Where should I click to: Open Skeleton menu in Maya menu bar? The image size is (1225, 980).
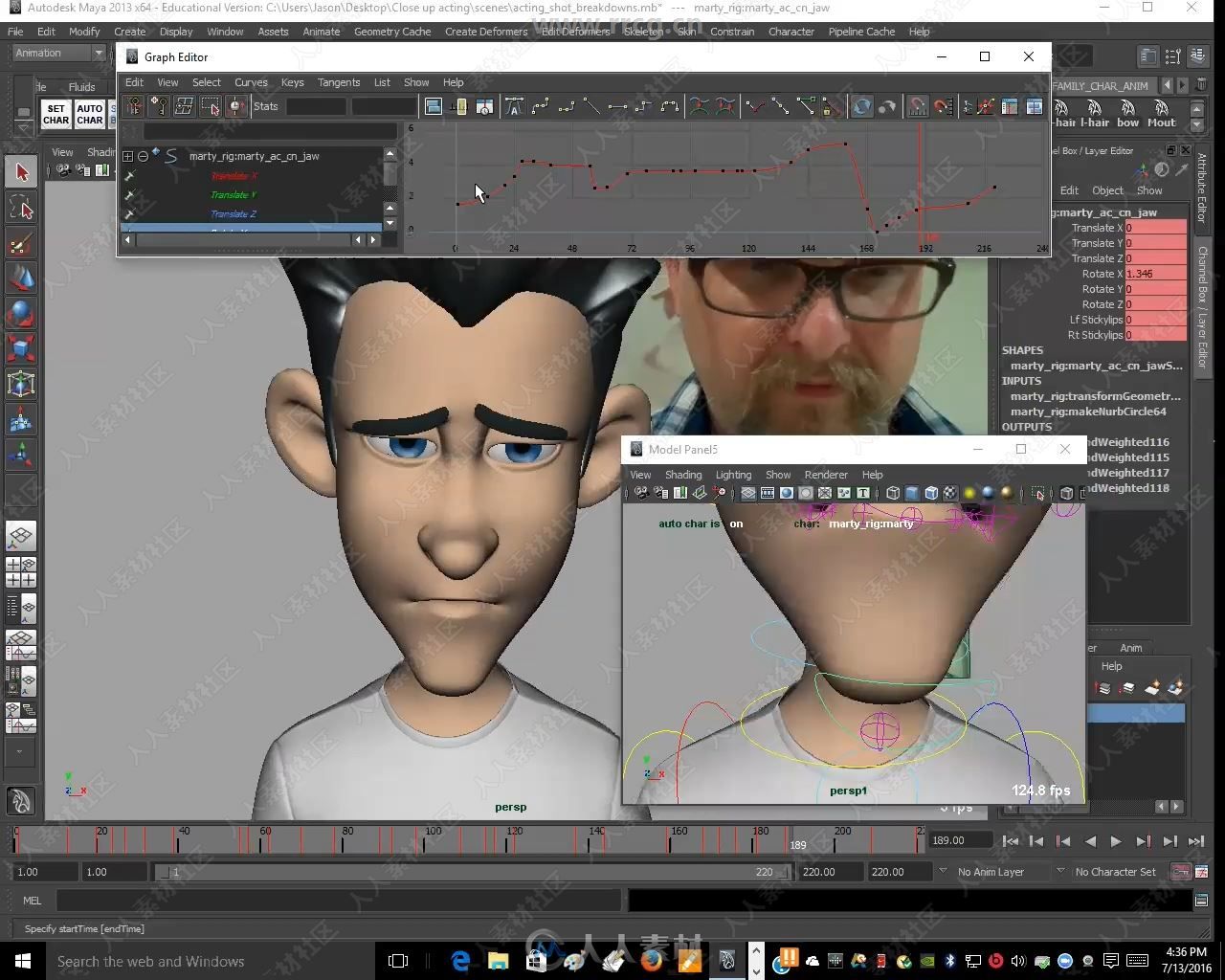coord(643,32)
